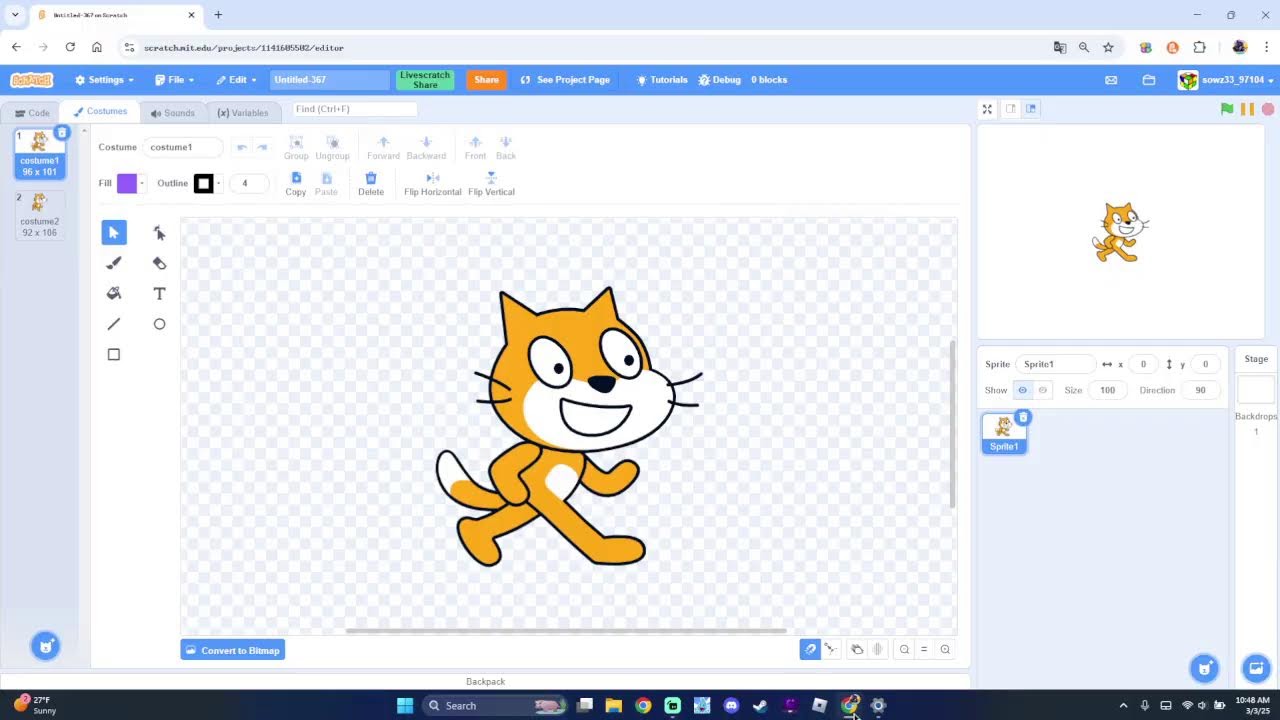The width and height of the screenshot is (1280, 720).
Task: Select the Brush tool
Action: coord(114,263)
